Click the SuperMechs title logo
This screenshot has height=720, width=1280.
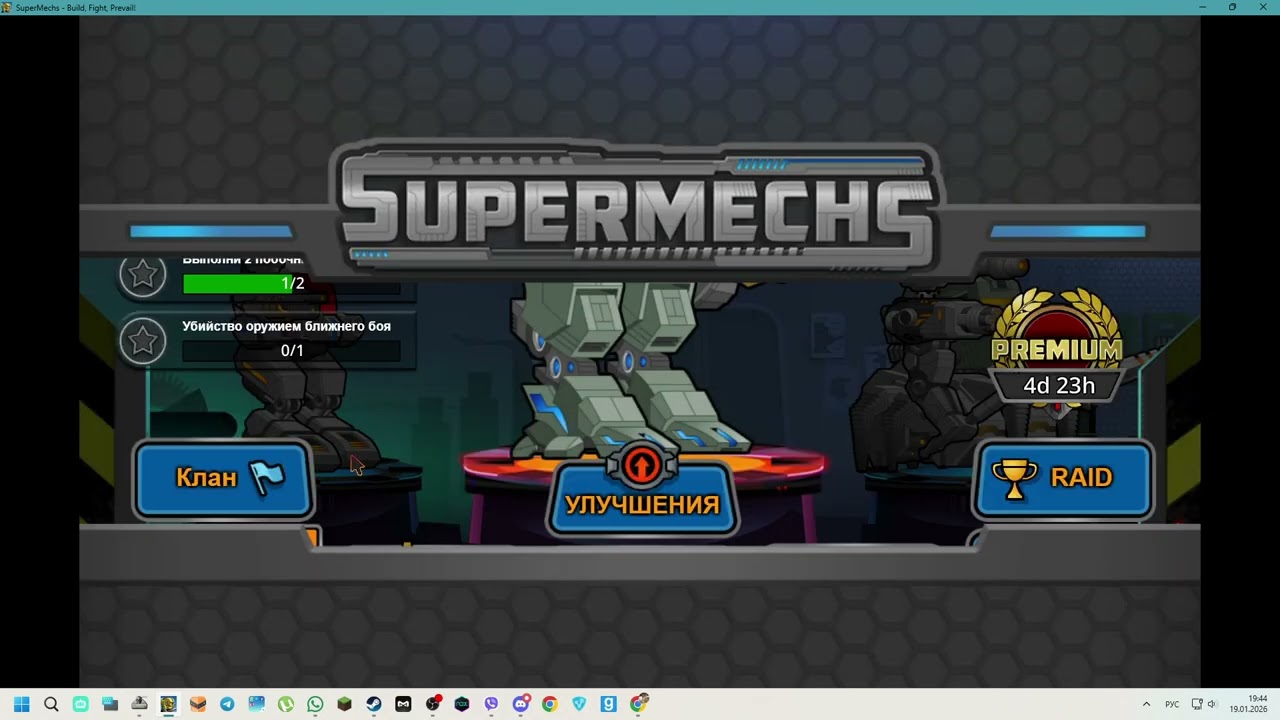(x=636, y=208)
